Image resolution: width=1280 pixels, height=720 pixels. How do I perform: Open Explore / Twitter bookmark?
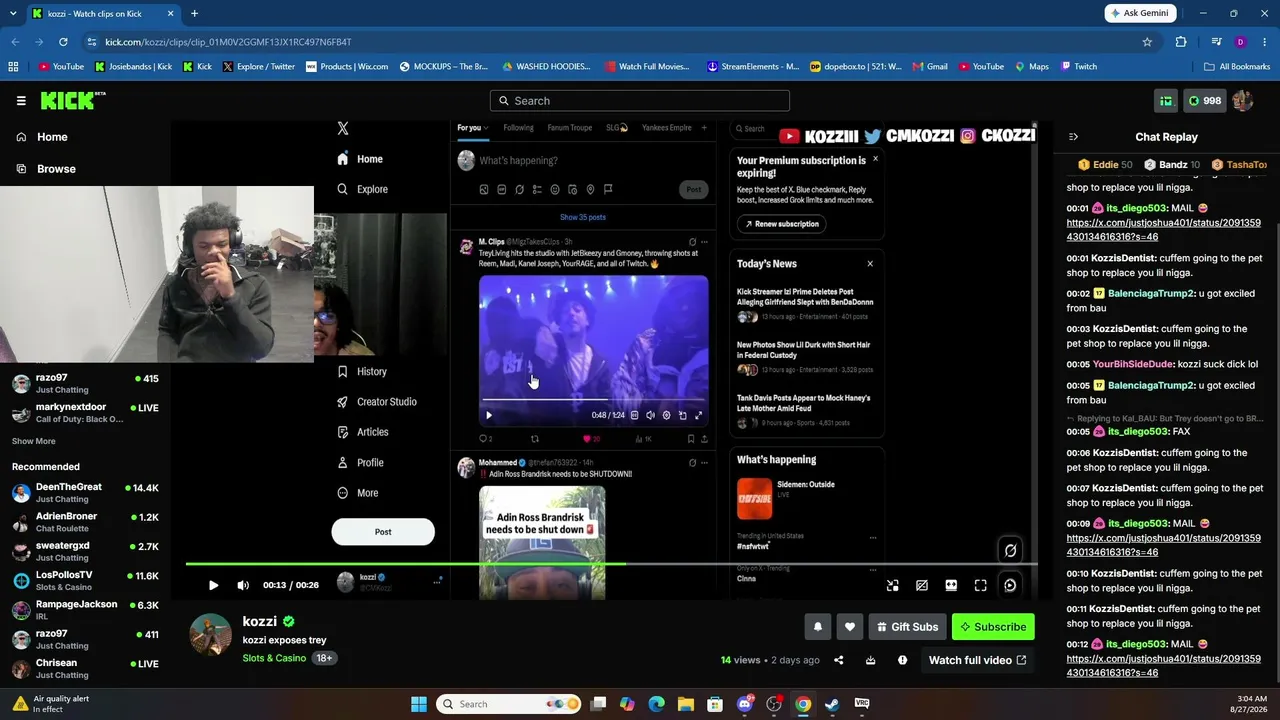pos(259,67)
